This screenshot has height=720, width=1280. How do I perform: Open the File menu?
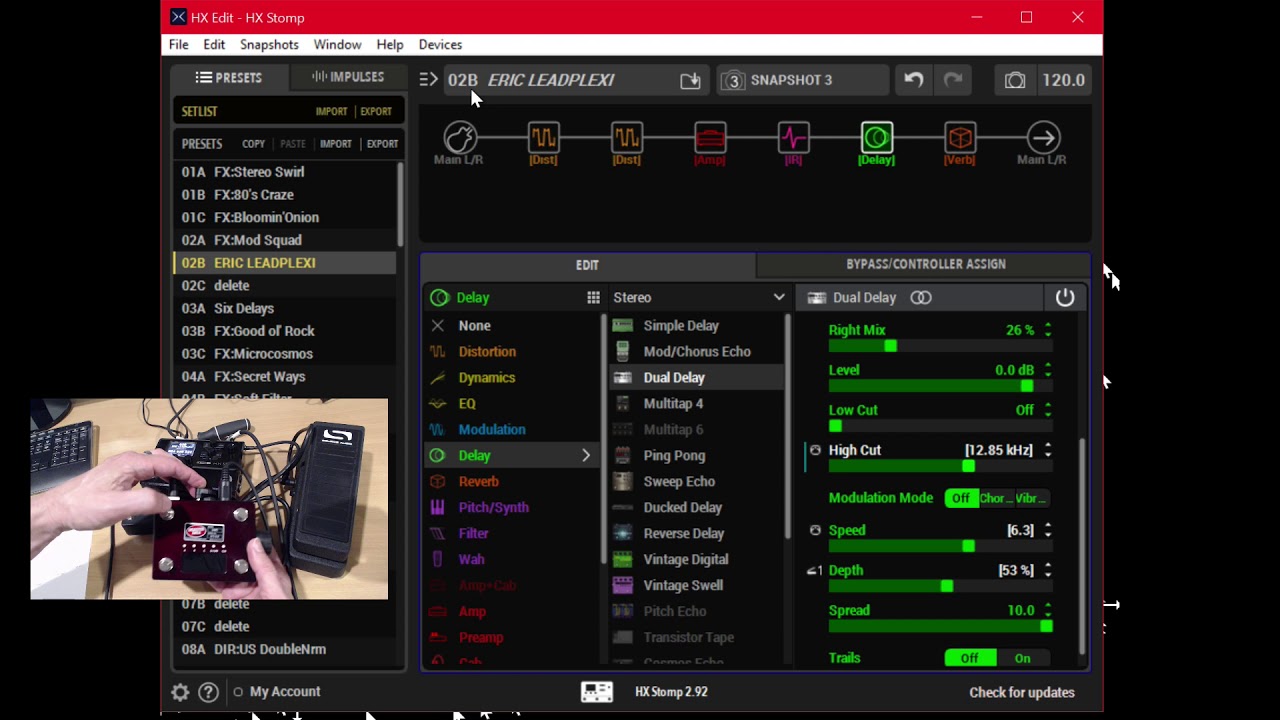tap(179, 45)
